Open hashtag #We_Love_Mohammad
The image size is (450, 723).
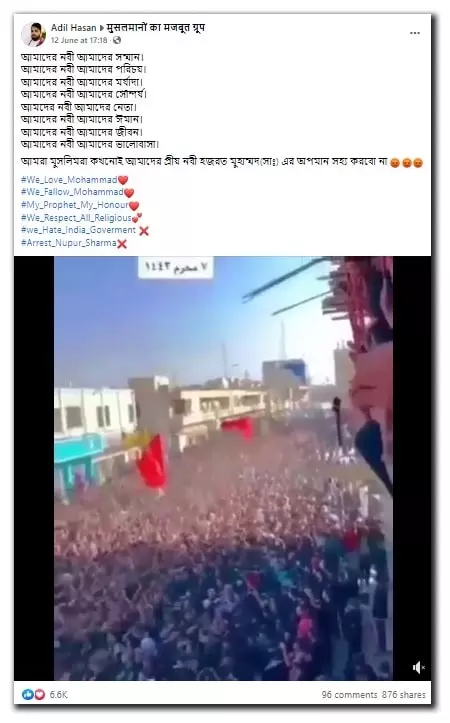click(x=69, y=180)
